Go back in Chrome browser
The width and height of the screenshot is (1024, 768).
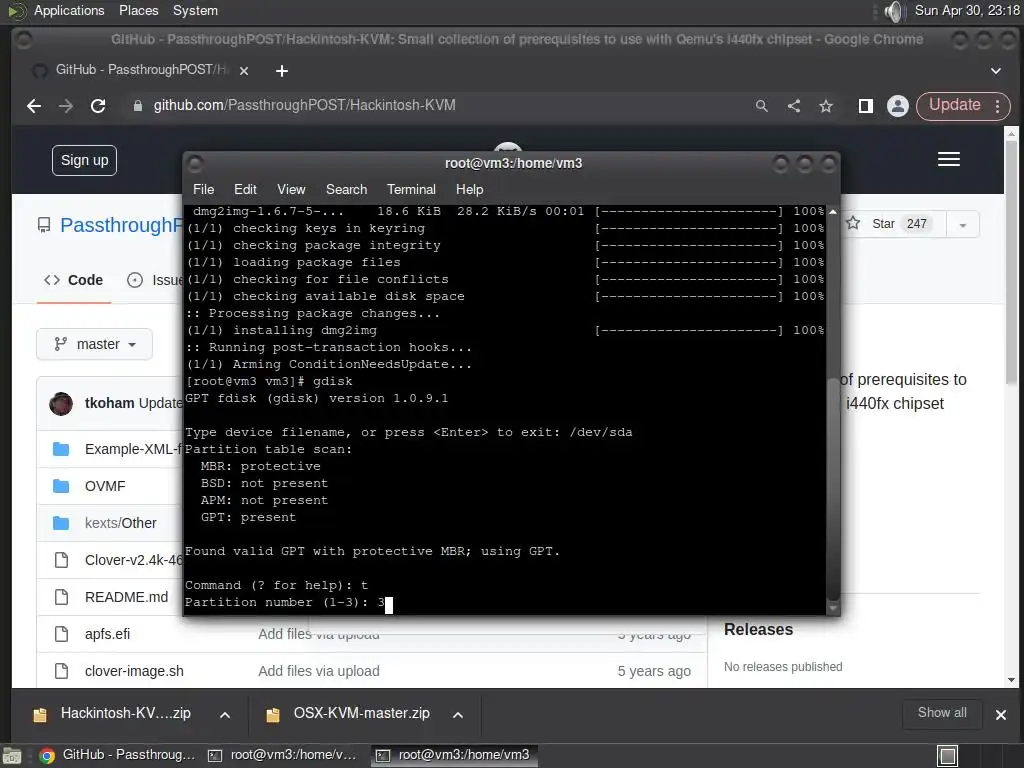[x=34, y=106]
